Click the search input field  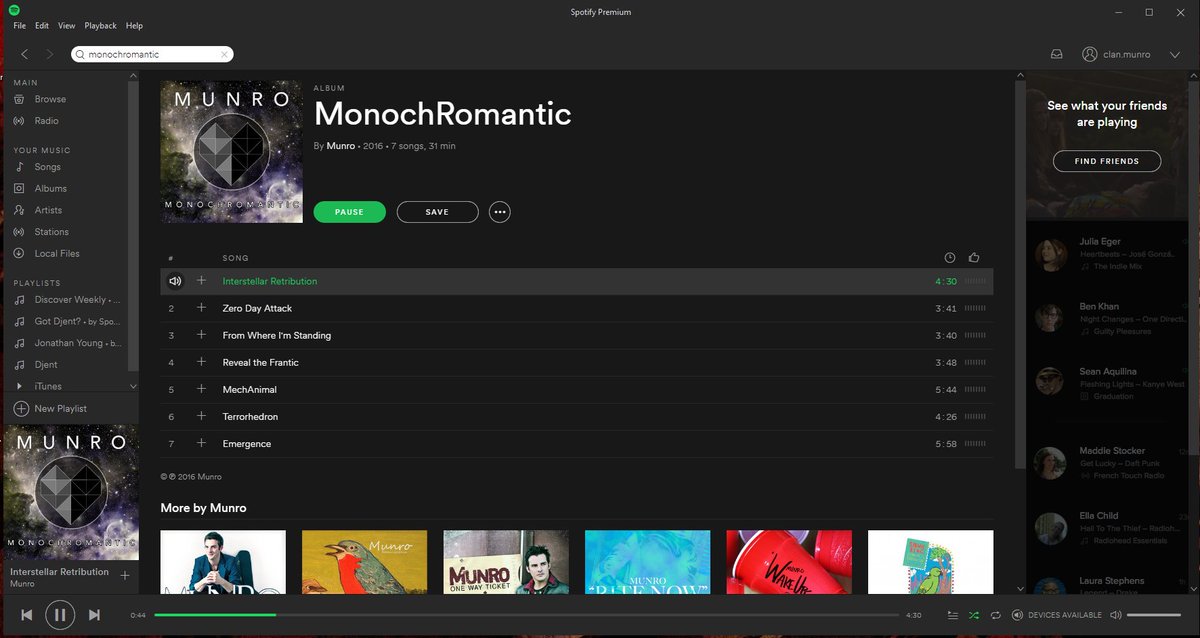coord(152,54)
